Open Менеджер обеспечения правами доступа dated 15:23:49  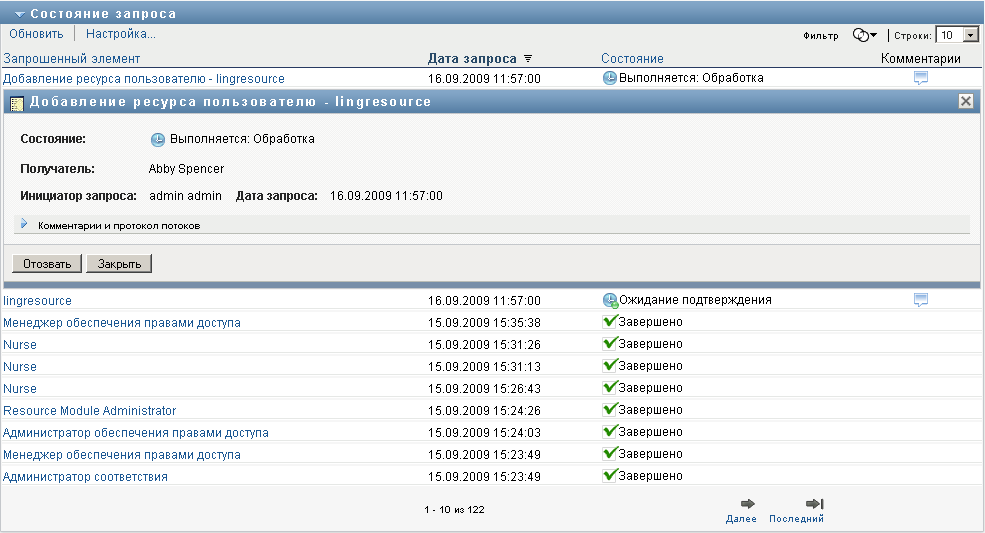click(x=122, y=454)
